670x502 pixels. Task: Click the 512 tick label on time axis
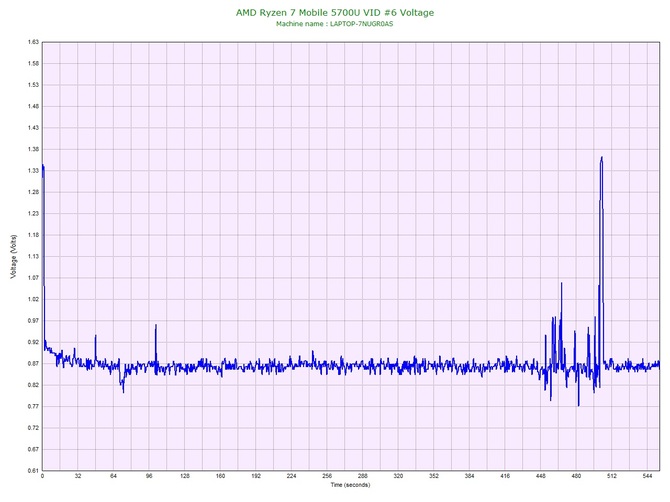pyautogui.click(x=612, y=476)
